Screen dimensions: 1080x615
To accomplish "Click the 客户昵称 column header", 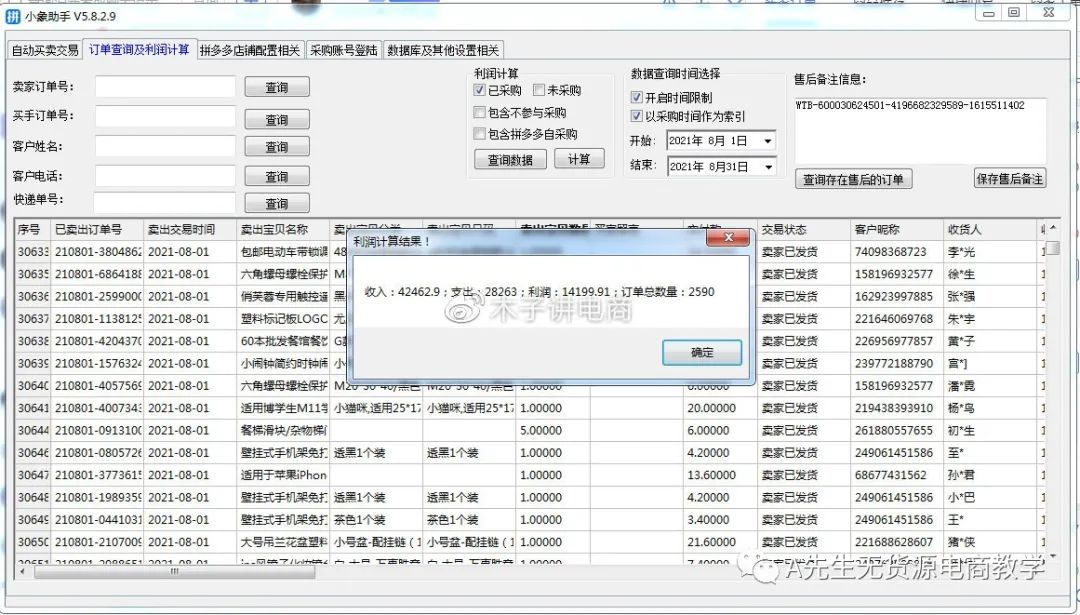I will point(897,229).
